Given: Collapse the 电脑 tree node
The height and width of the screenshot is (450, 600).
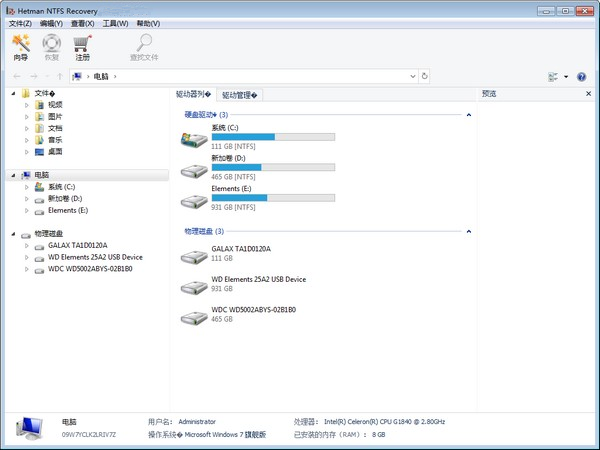Looking at the screenshot, I should 13,175.
